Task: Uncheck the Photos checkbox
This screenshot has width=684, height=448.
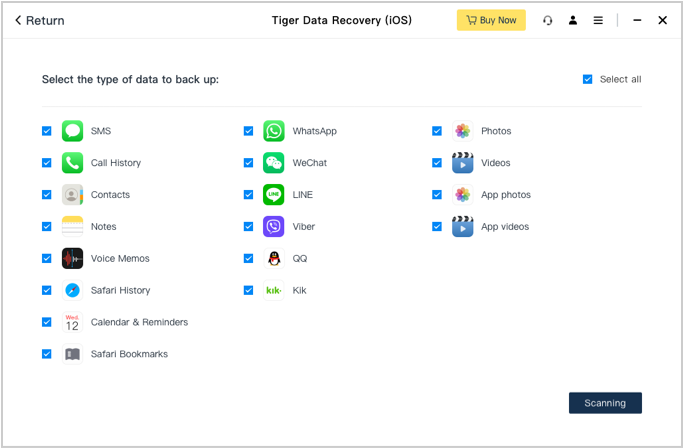Action: 437,131
